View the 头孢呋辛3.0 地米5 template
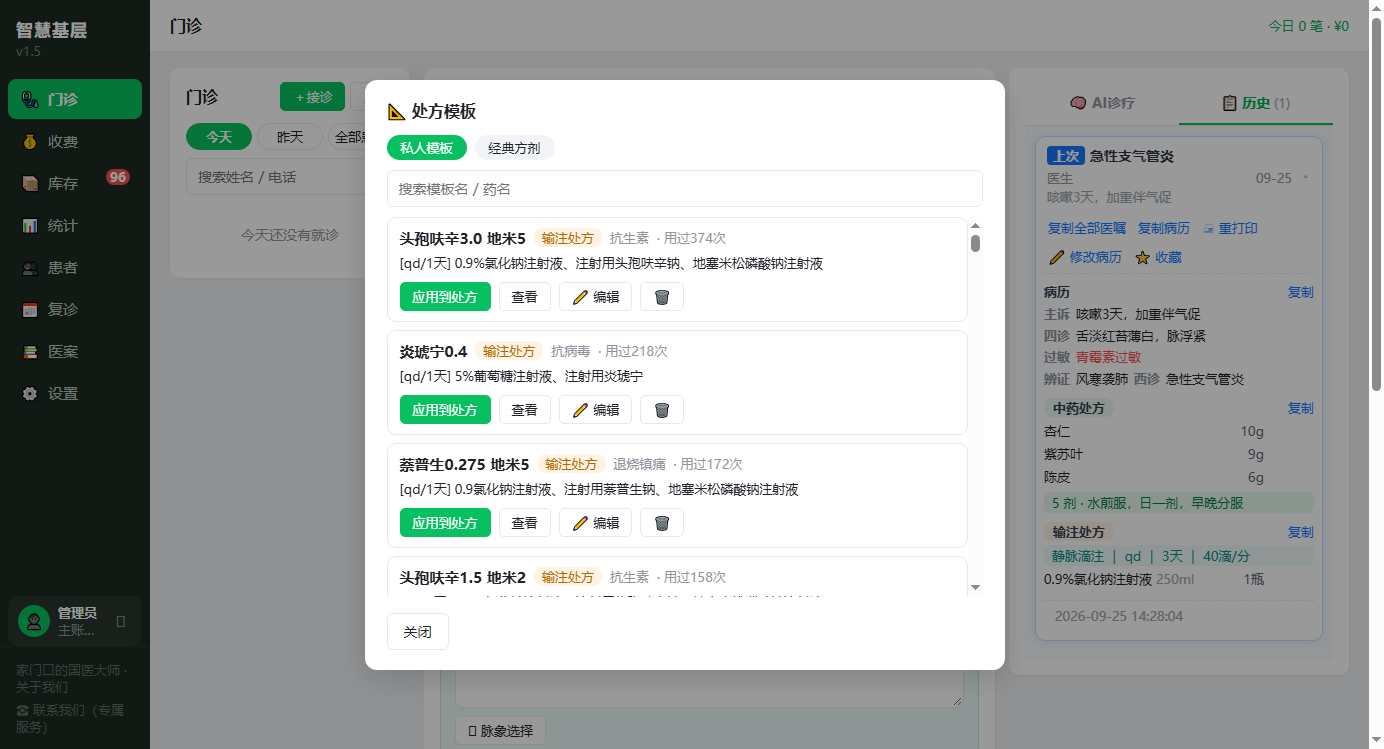The height and width of the screenshot is (749, 1384). pyautogui.click(x=525, y=297)
